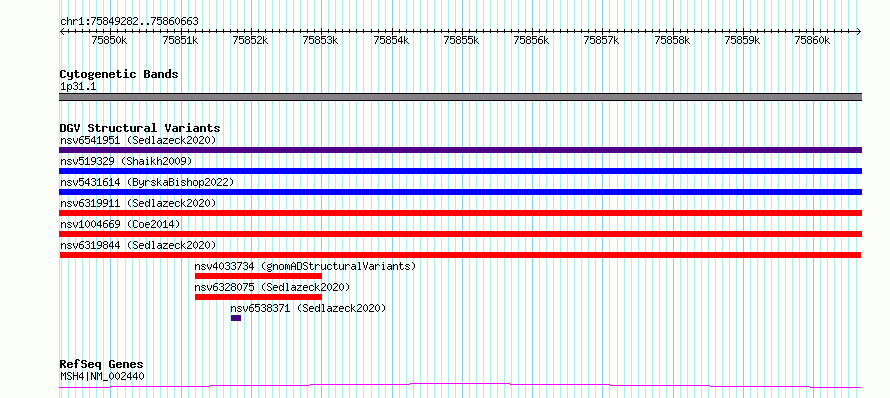The image size is (890, 398).
Task: Click the nsv519329 (Shaikh2009) label
Action: 126,161
